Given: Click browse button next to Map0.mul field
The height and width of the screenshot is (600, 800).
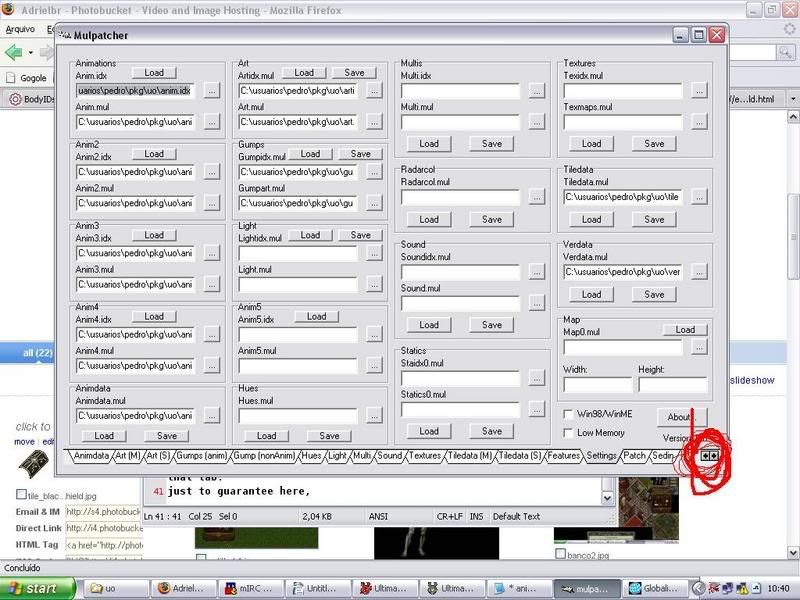Looking at the screenshot, I should tap(698, 347).
